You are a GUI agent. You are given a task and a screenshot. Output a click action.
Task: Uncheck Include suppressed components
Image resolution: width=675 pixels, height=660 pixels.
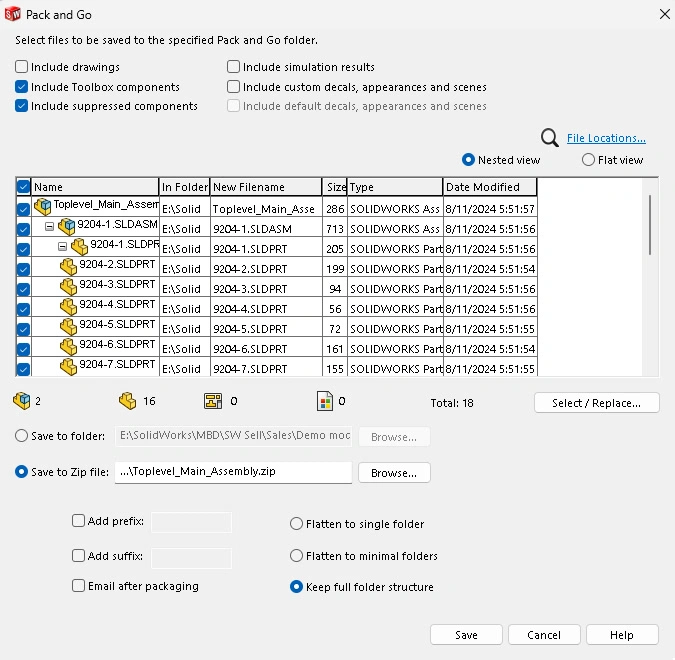[22, 106]
